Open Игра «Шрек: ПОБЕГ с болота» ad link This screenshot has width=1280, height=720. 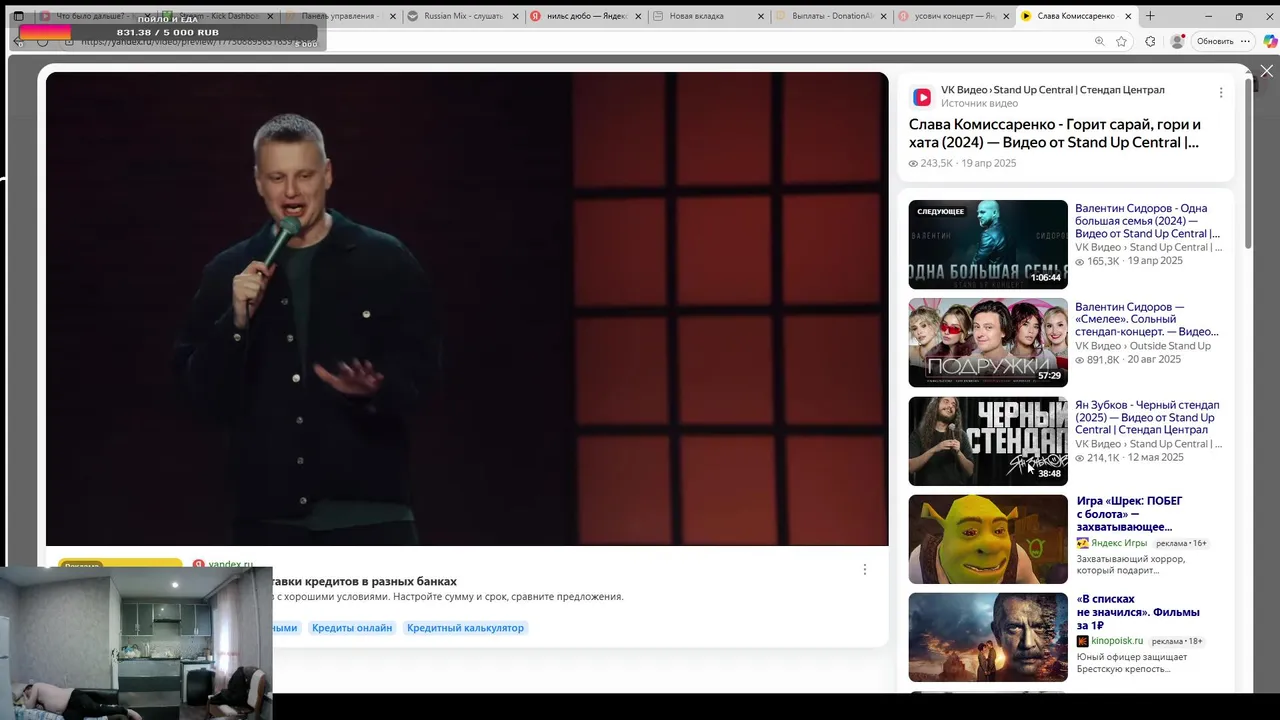pos(1129,514)
